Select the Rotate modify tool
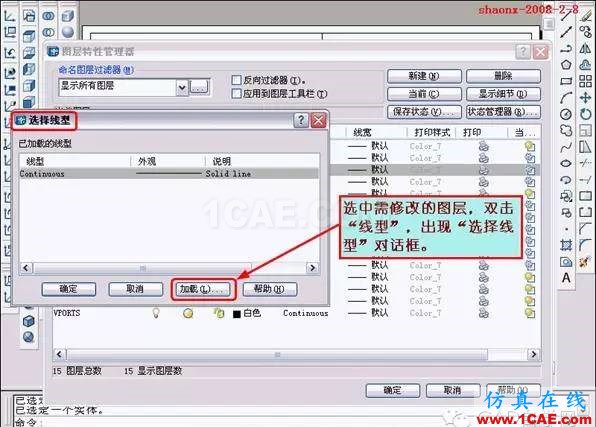Viewport: 596px width, 427px height. 585,114
